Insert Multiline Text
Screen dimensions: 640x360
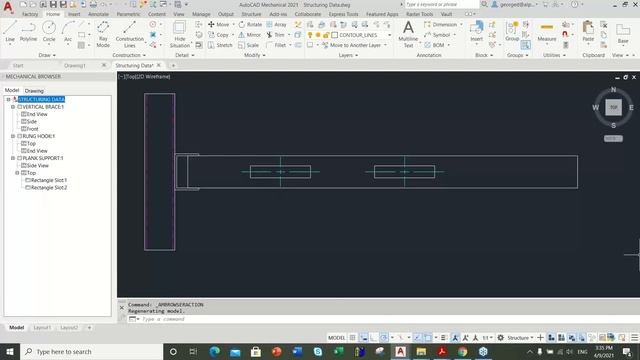(408, 34)
